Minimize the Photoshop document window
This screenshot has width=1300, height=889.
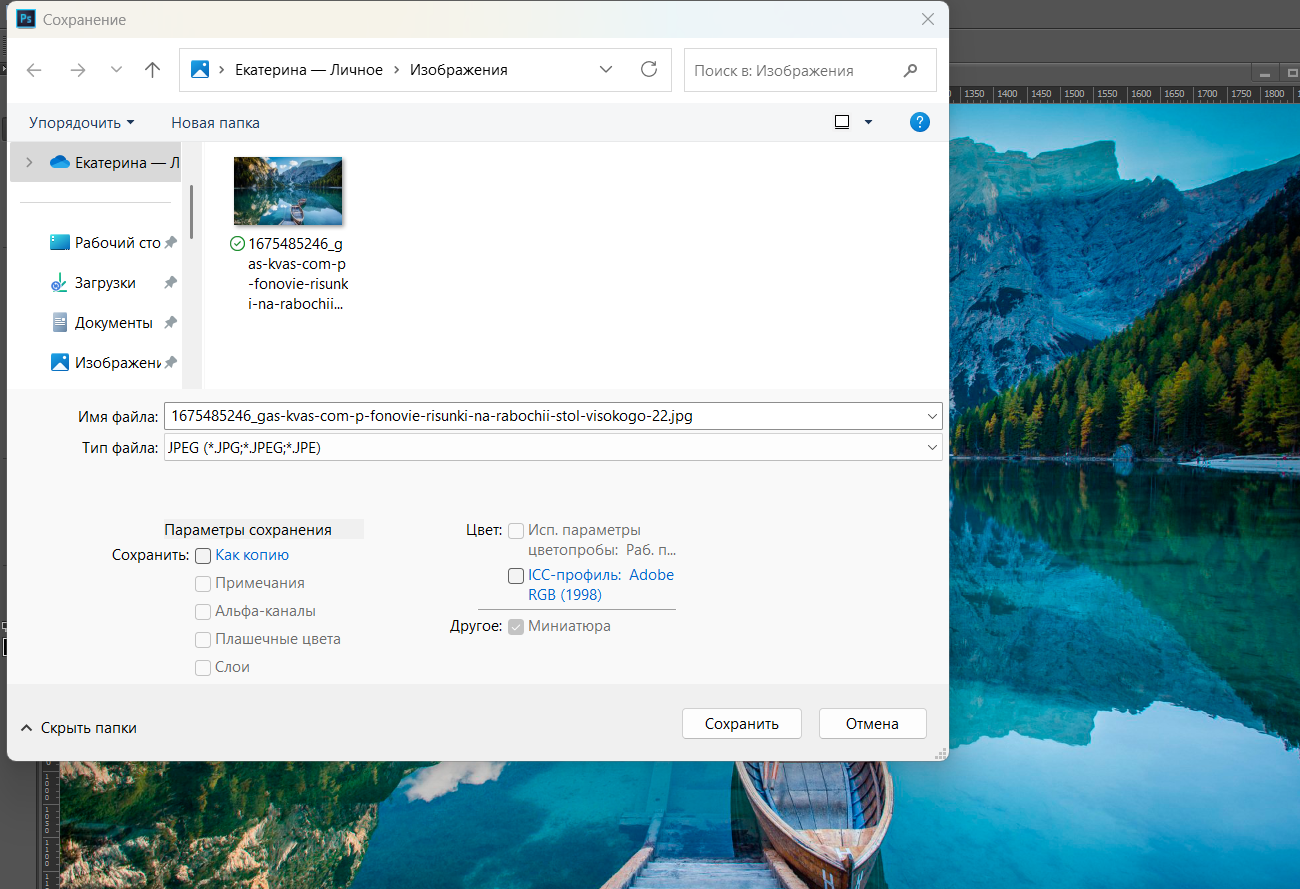pyautogui.click(x=1265, y=73)
